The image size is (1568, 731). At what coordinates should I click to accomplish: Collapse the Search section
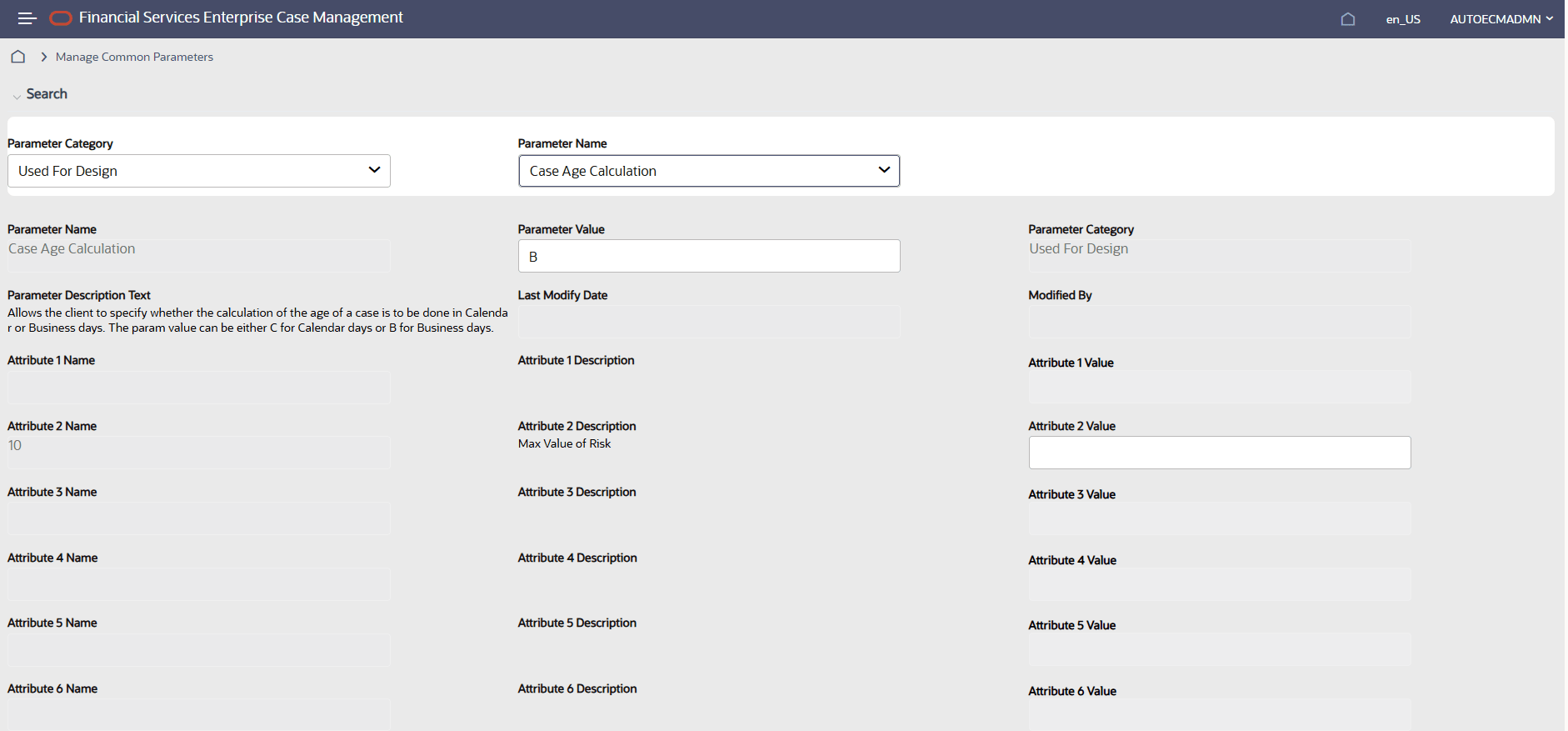tap(17, 96)
